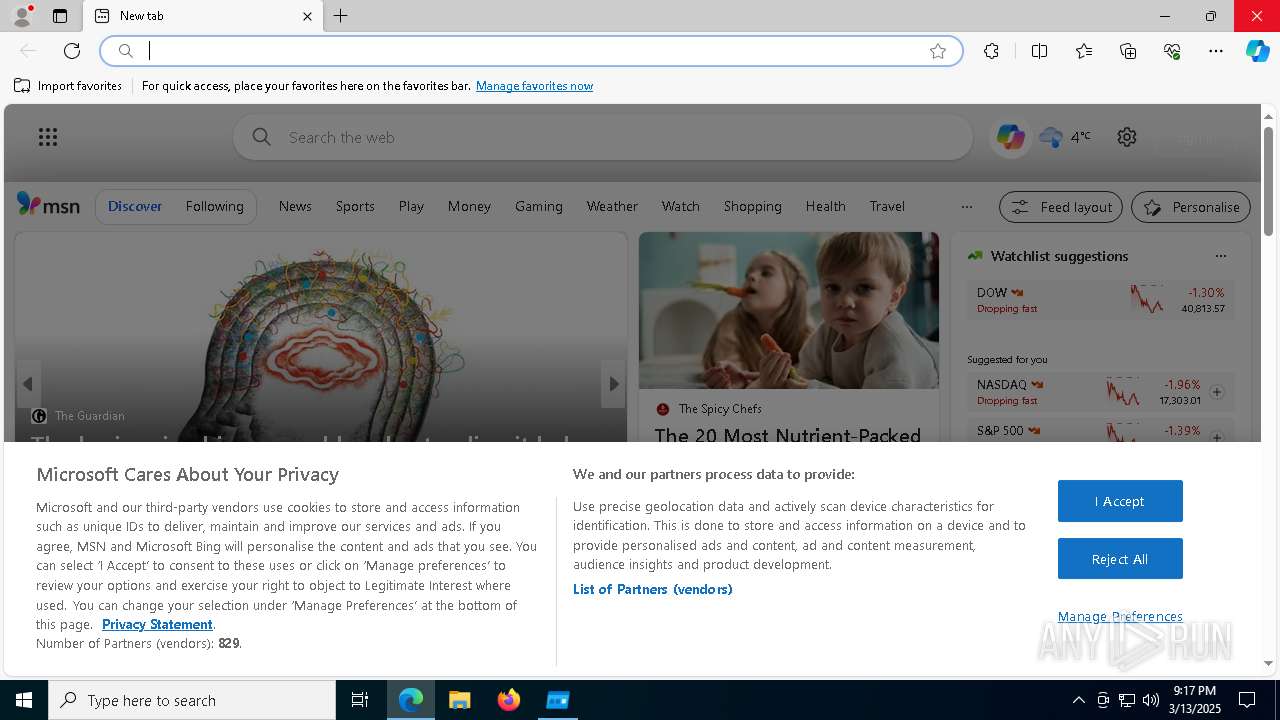The width and height of the screenshot is (1280, 720).
Task: Open volume control in system tray
Action: 1151,700
